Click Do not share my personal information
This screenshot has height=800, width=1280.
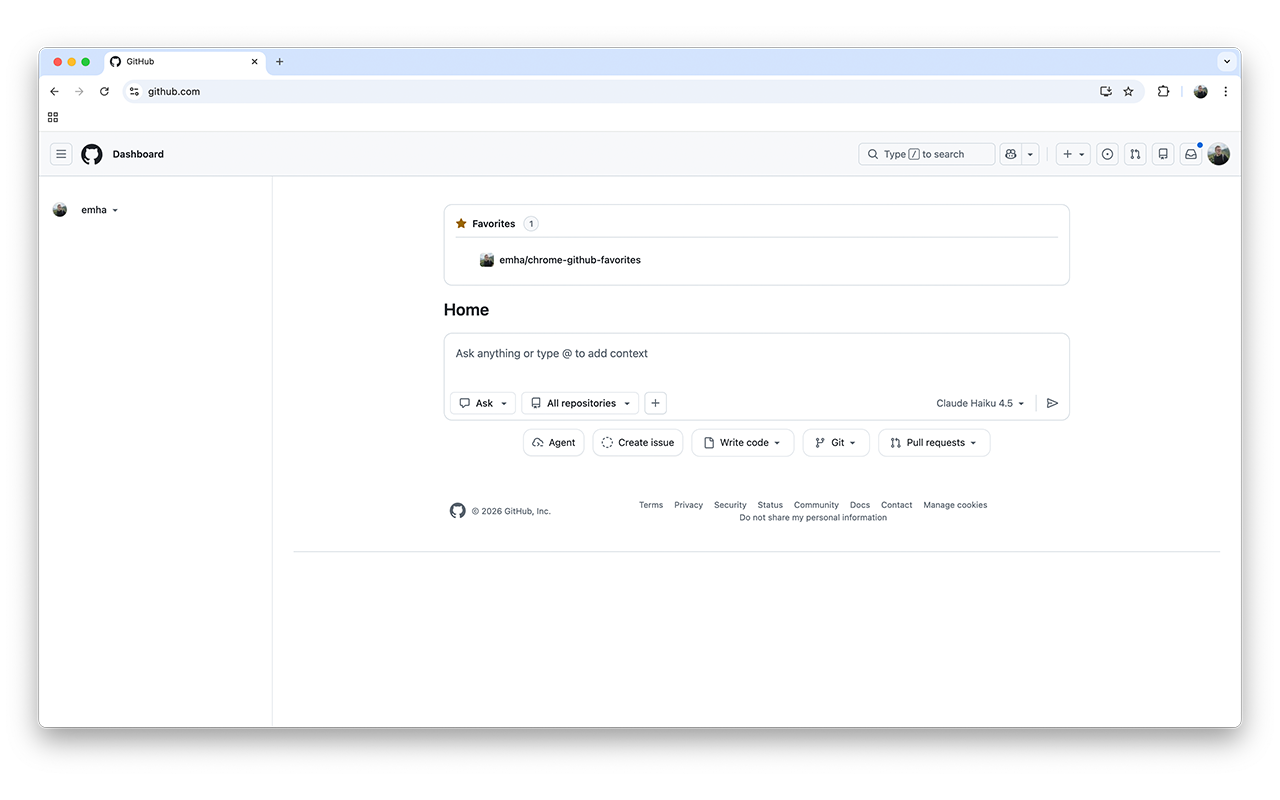tap(813, 518)
